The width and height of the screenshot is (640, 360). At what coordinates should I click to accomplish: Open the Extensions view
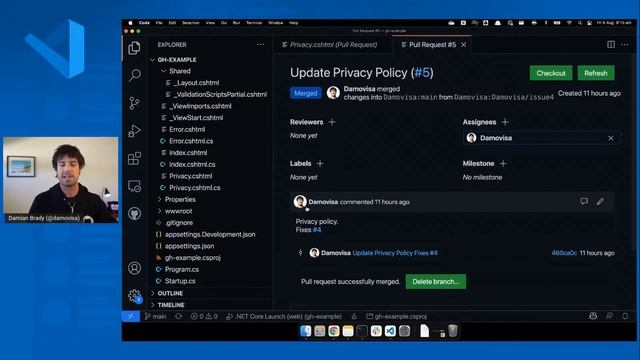134,158
